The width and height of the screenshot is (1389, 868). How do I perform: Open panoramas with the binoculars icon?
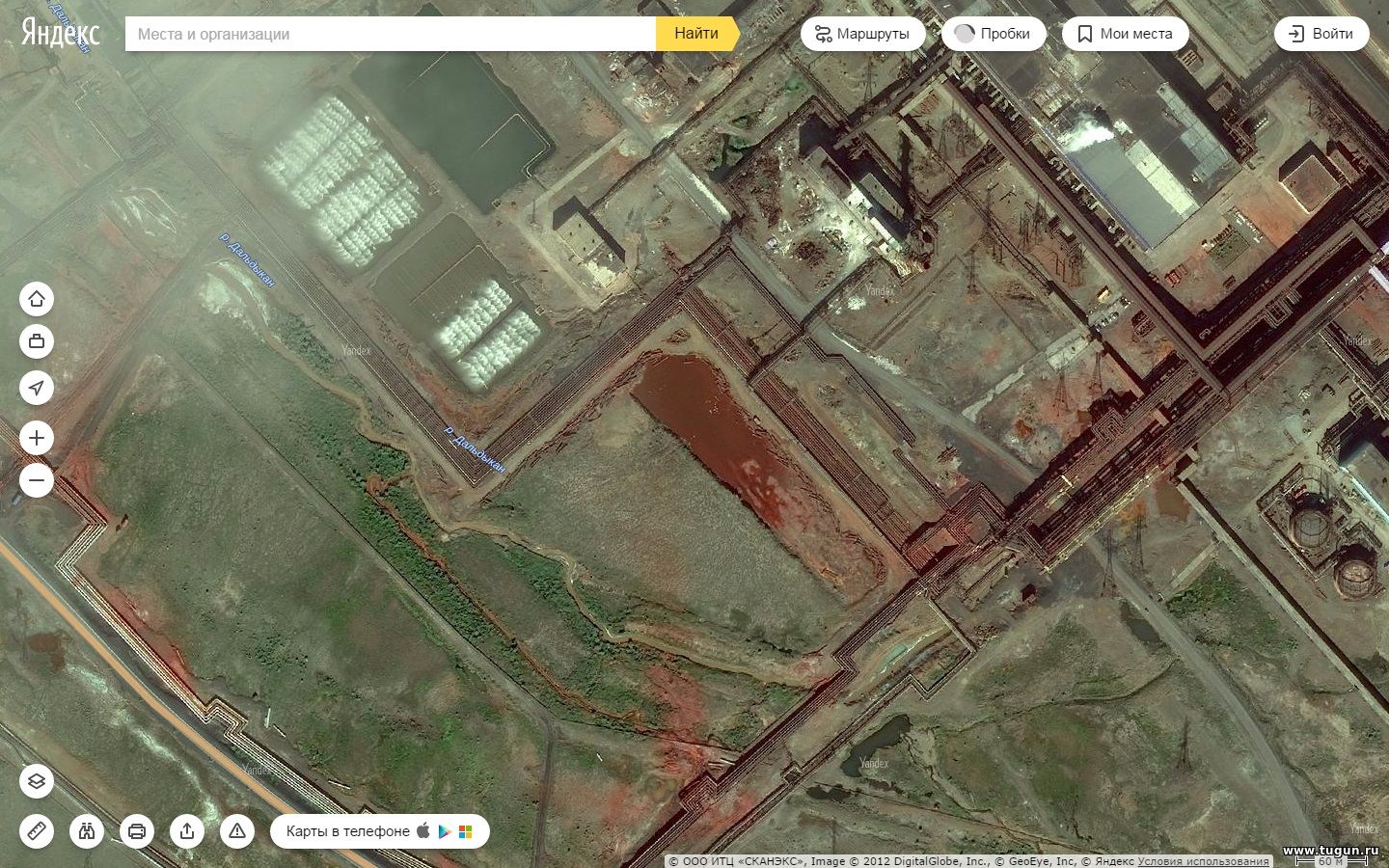click(x=87, y=831)
